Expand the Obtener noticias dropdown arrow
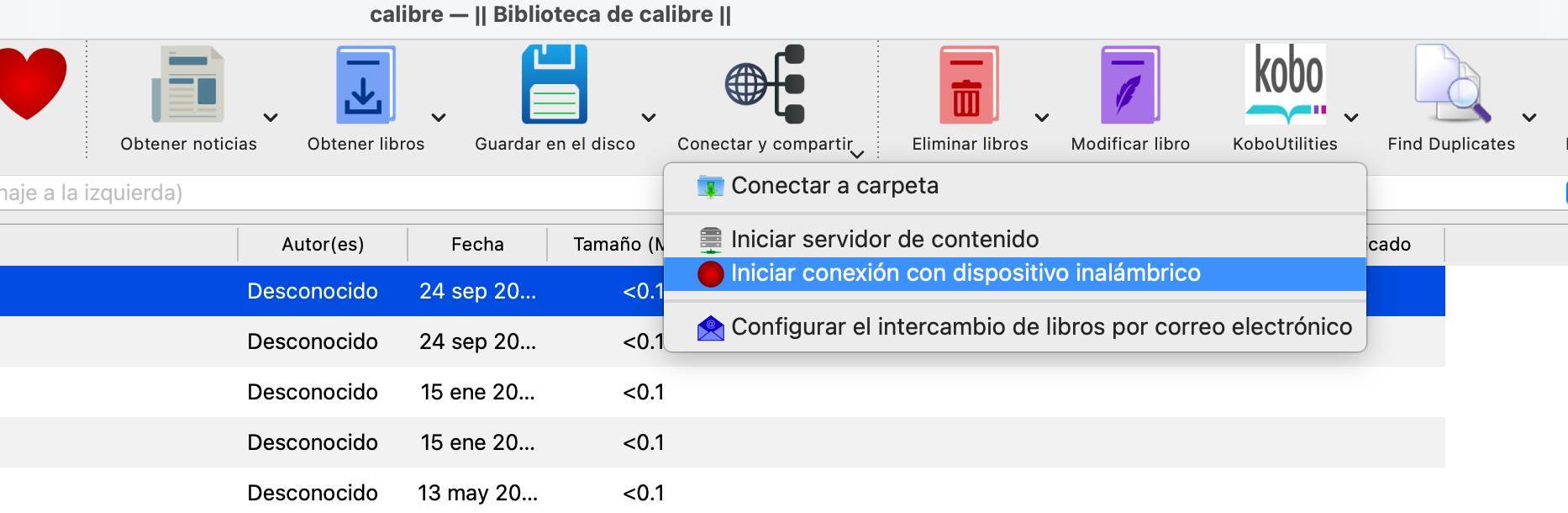The image size is (1568, 513). pyautogui.click(x=271, y=118)
